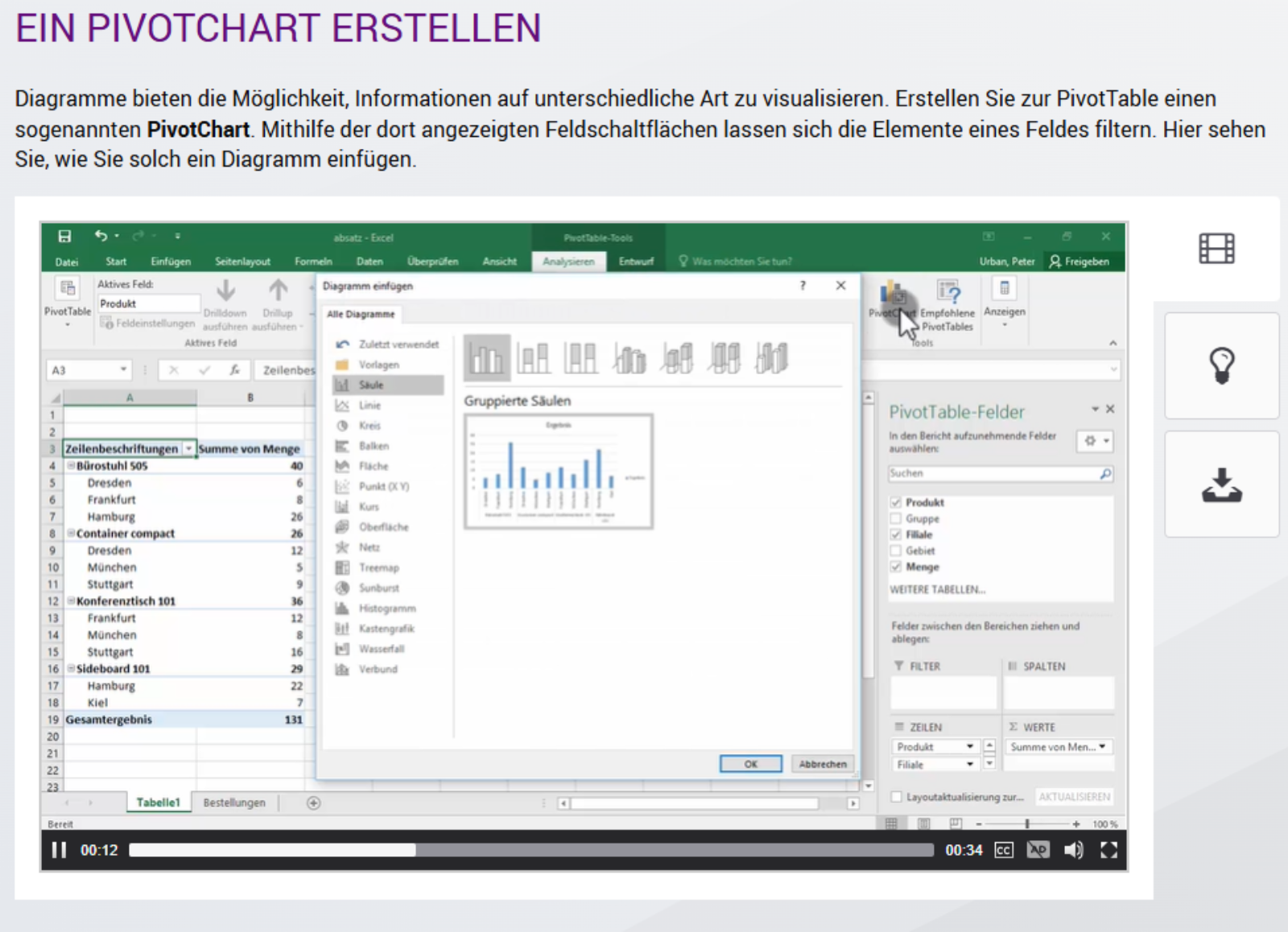Click Abbrechen to cancel dialog
The width and height of the screenshot is (1288, 932).
click(x=822, y=764)
